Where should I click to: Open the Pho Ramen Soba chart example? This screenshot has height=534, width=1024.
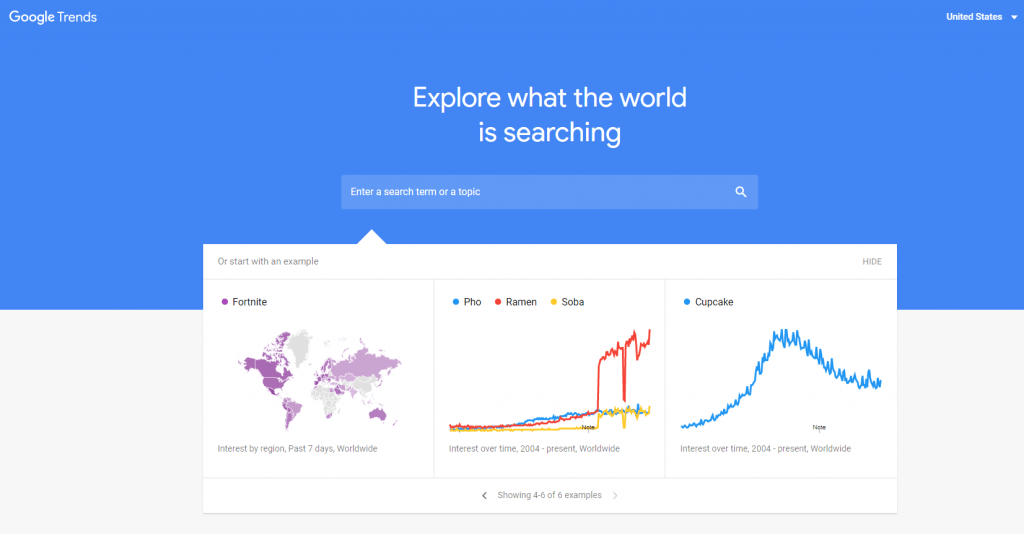coord(549,379)
